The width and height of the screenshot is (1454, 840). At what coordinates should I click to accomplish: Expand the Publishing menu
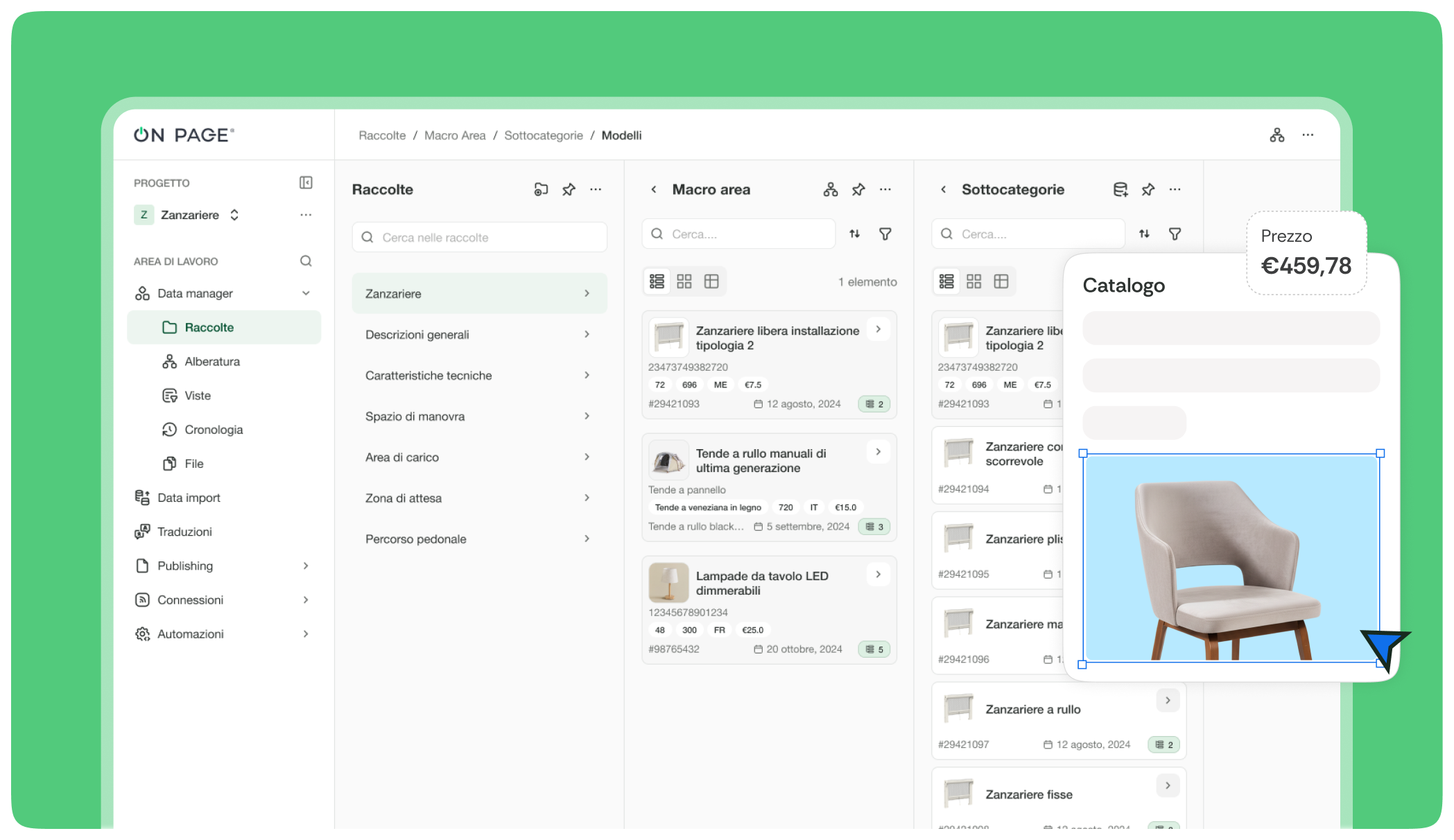(x=306, y=566)
